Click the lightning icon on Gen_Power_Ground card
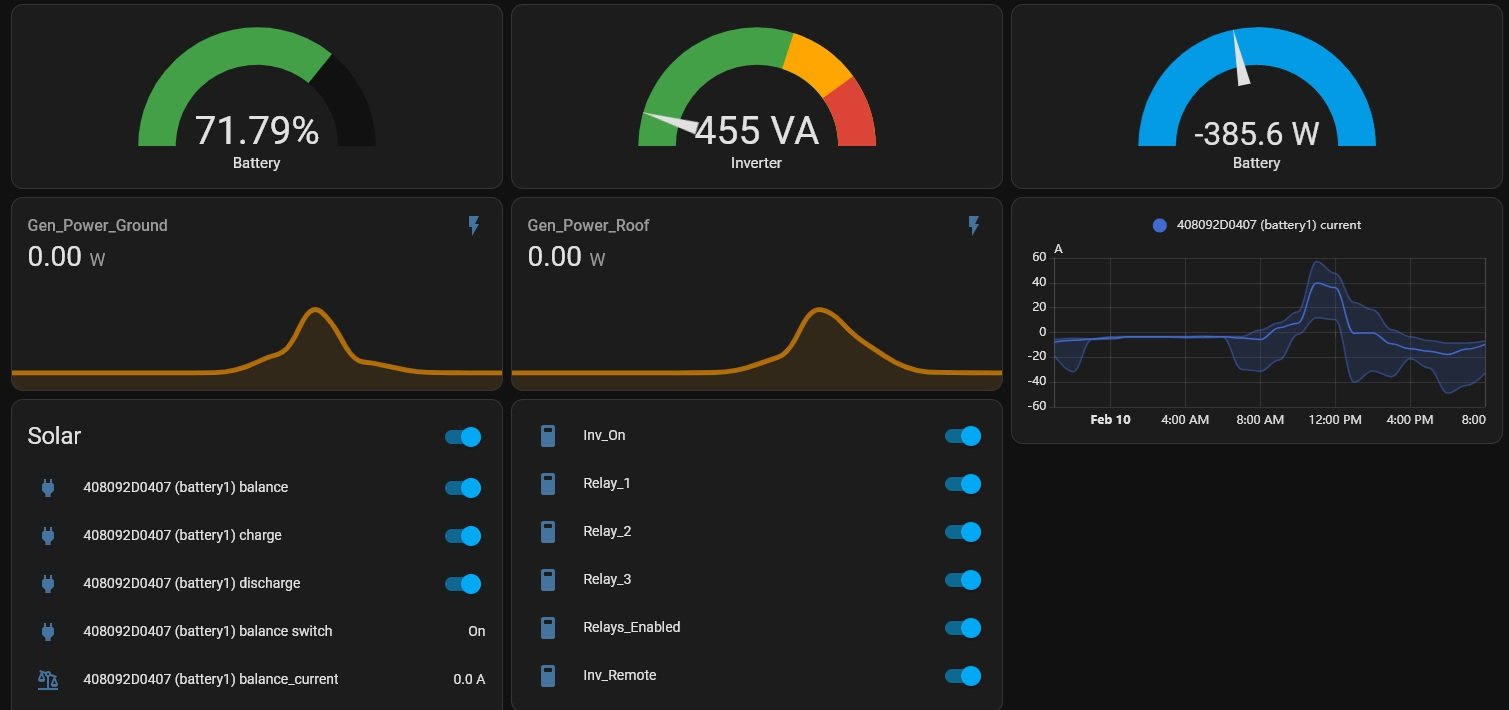Screen dimensions: 1509x710 (x=474, y=226)
